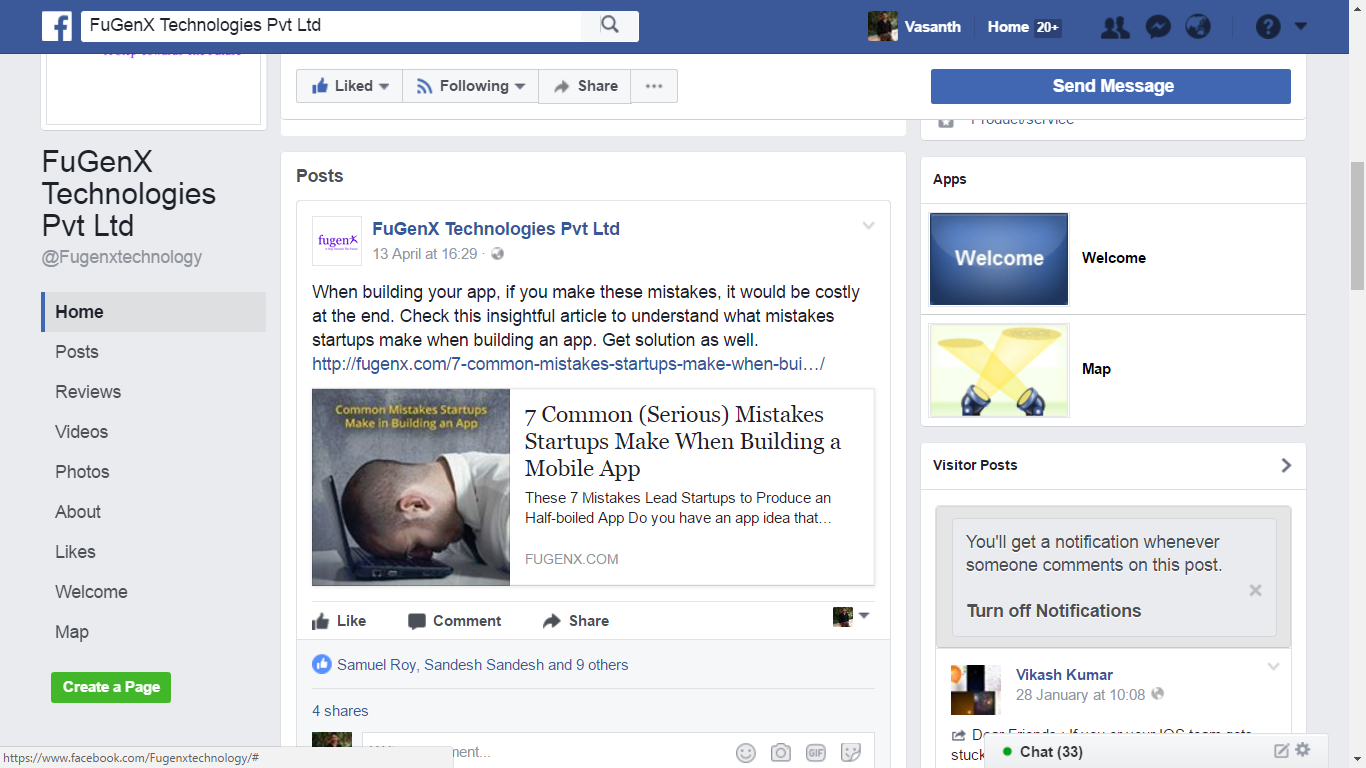Open Vikash Kumar profile link
Screen dimensions: 1366x768
[1064, 675]
